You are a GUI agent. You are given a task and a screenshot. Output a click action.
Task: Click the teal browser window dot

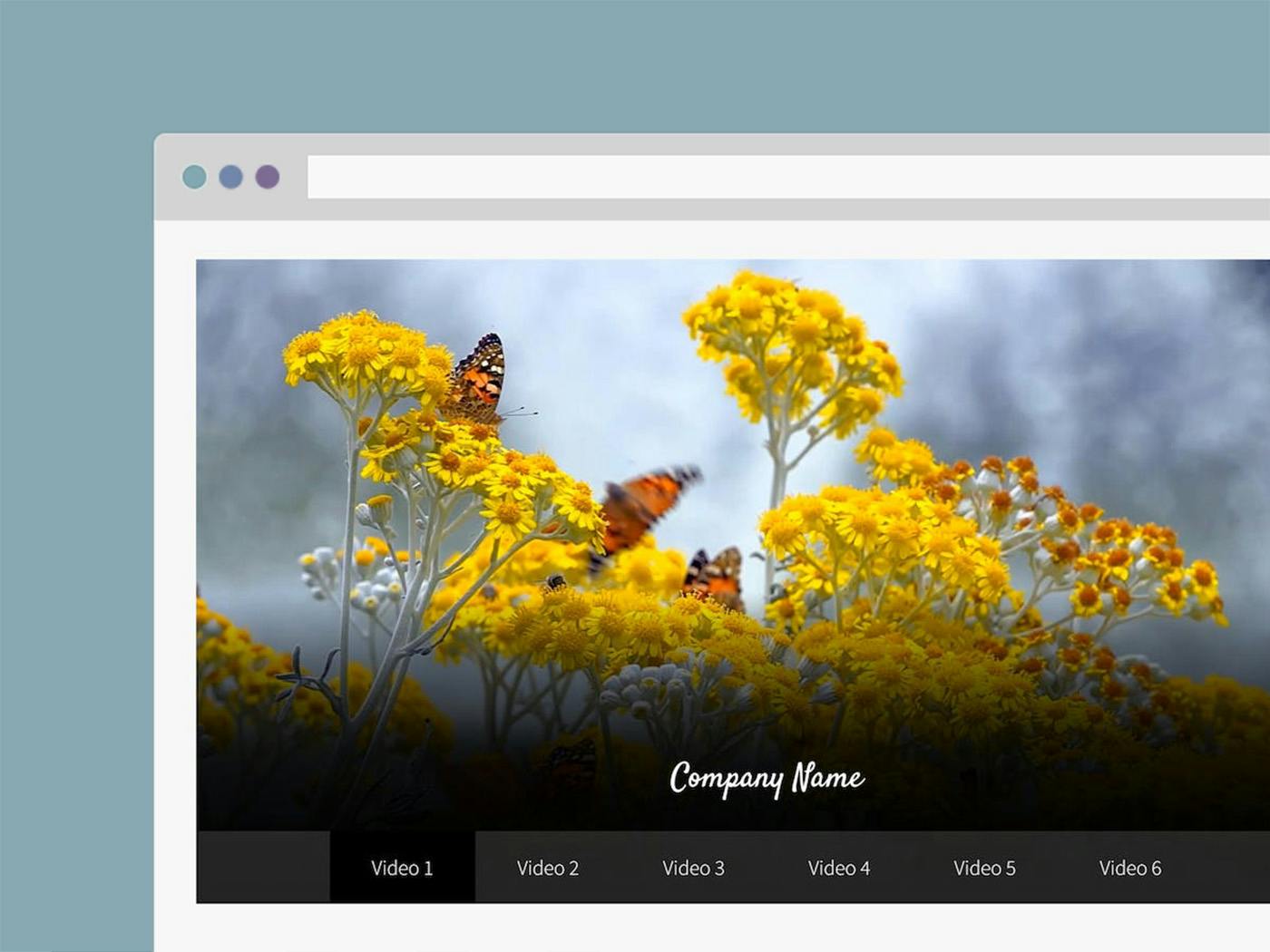tap(195, 178)
